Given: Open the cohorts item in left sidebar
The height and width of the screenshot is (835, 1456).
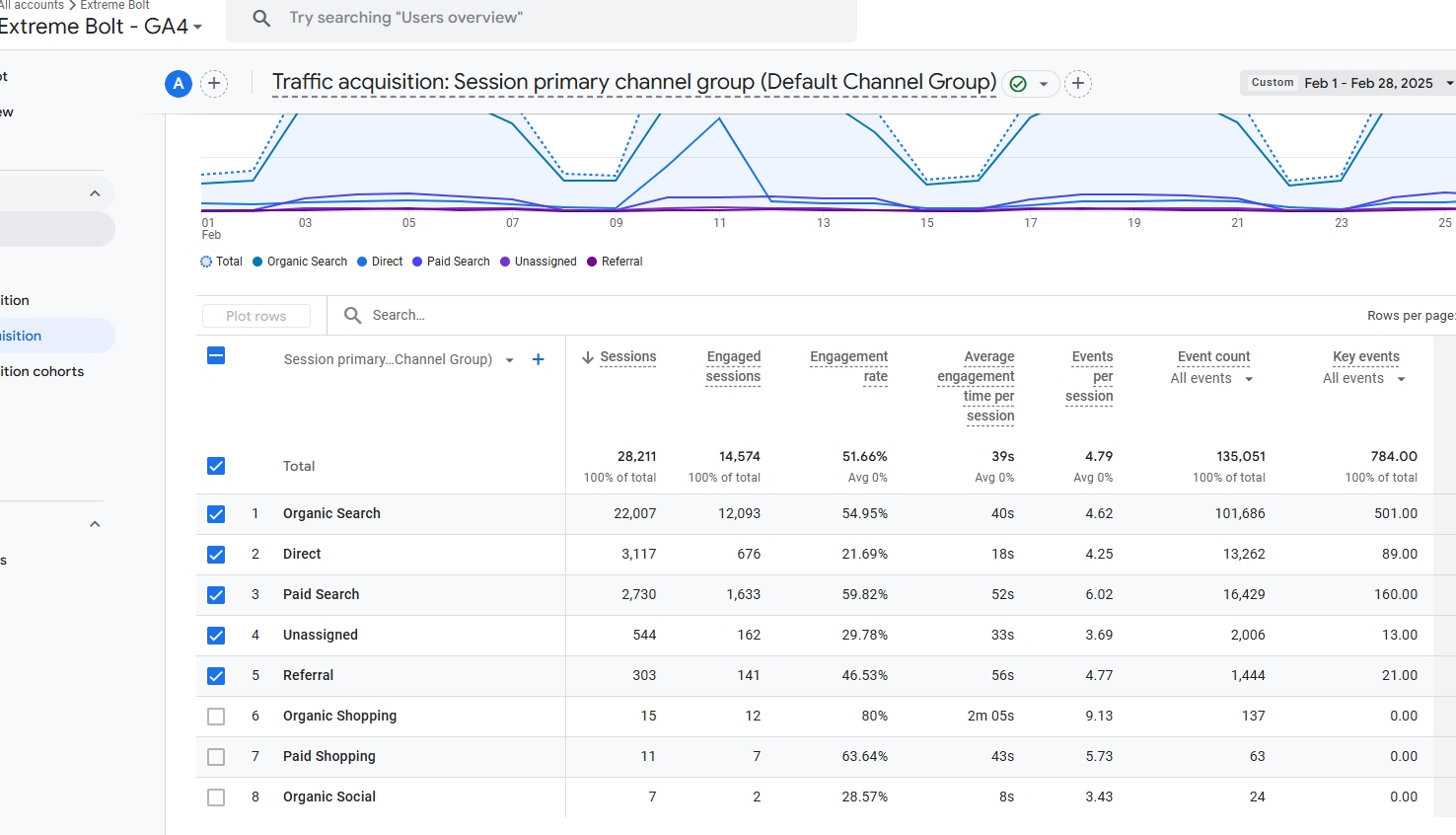Looking at the screenshot, I should pyautogui.click(x=42, y=372).
